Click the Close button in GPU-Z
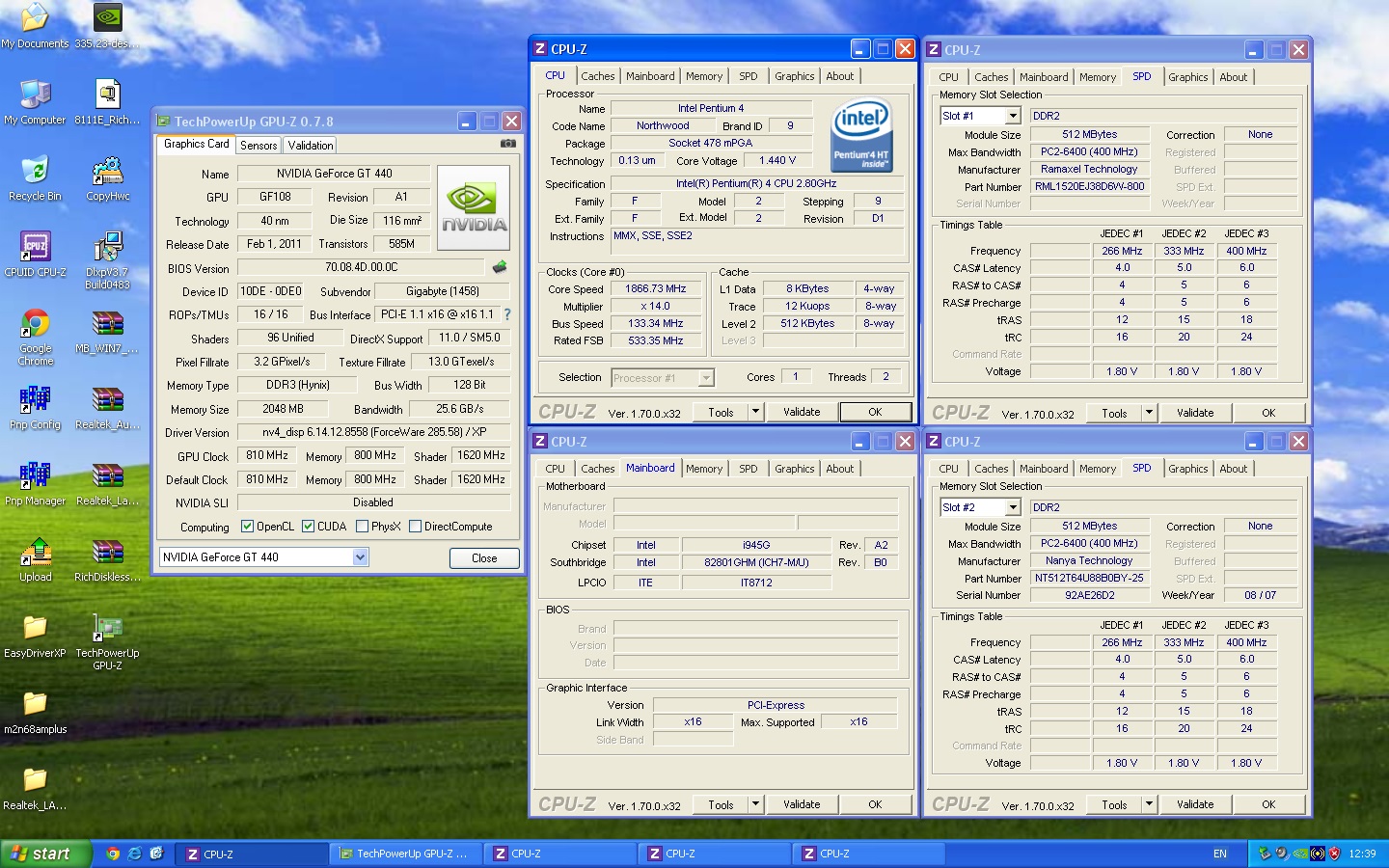 (x=484, y=558)
